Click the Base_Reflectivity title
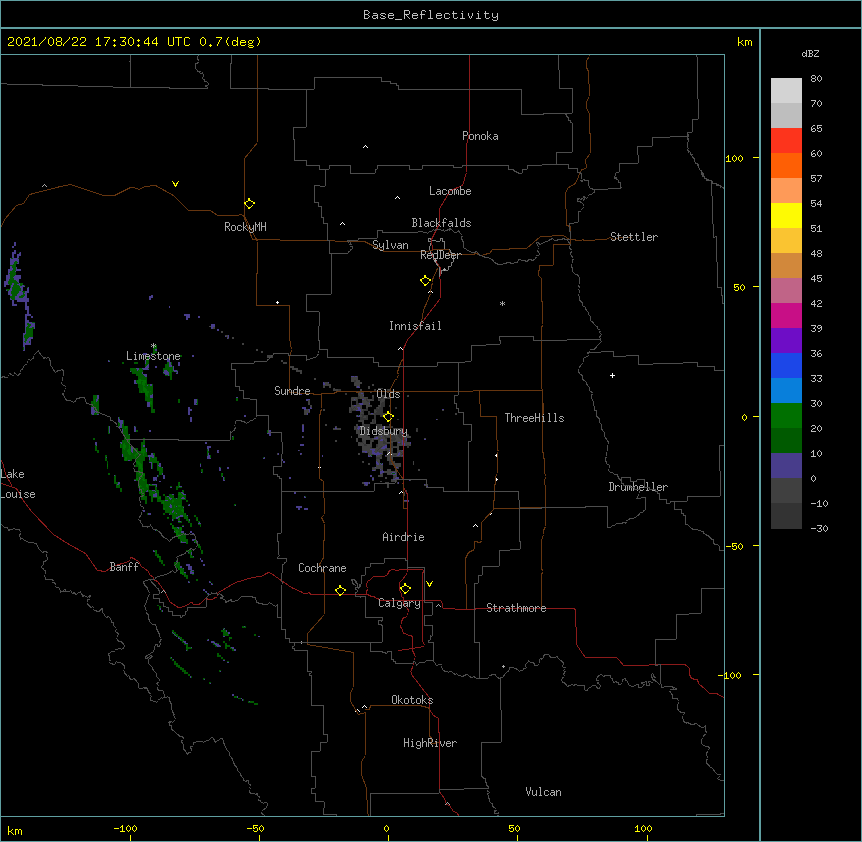862x842 pixels. tap(431, 15)
